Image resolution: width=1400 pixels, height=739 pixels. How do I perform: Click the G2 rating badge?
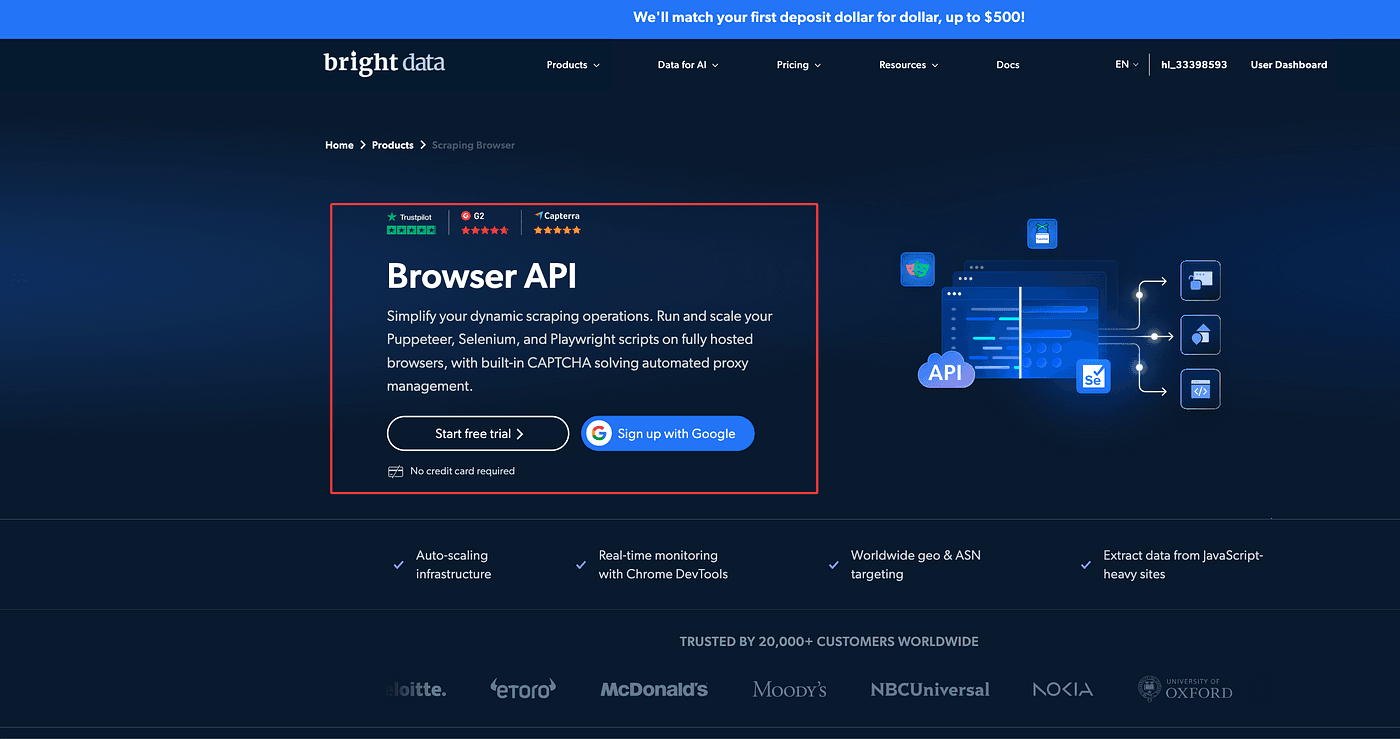484,223
